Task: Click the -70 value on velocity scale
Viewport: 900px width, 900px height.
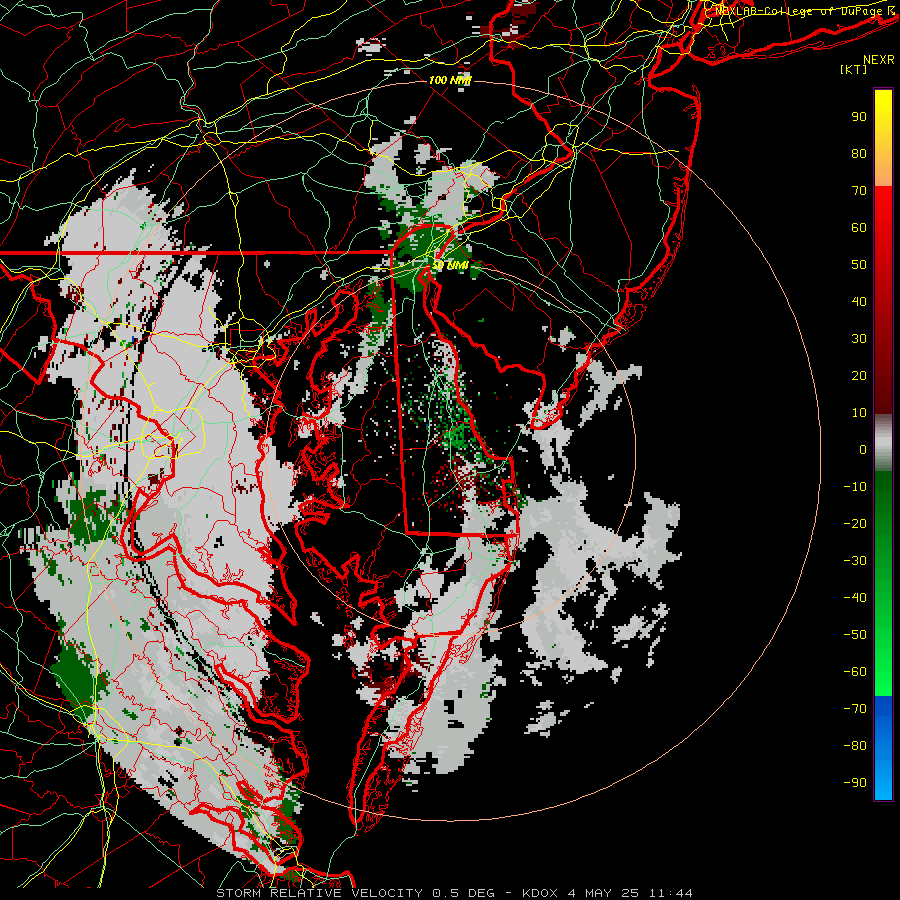Action: pyautogui.click(x=855, y=709)
